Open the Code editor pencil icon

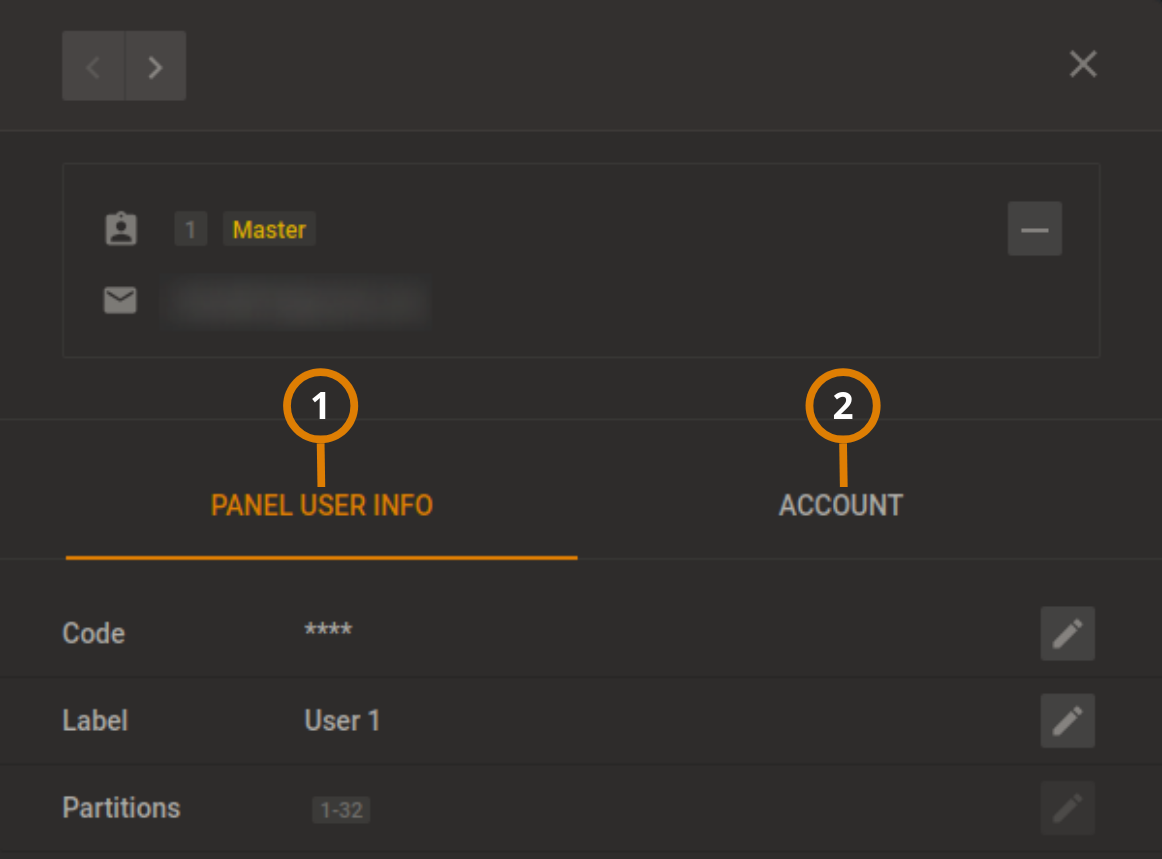point(1067,633)
